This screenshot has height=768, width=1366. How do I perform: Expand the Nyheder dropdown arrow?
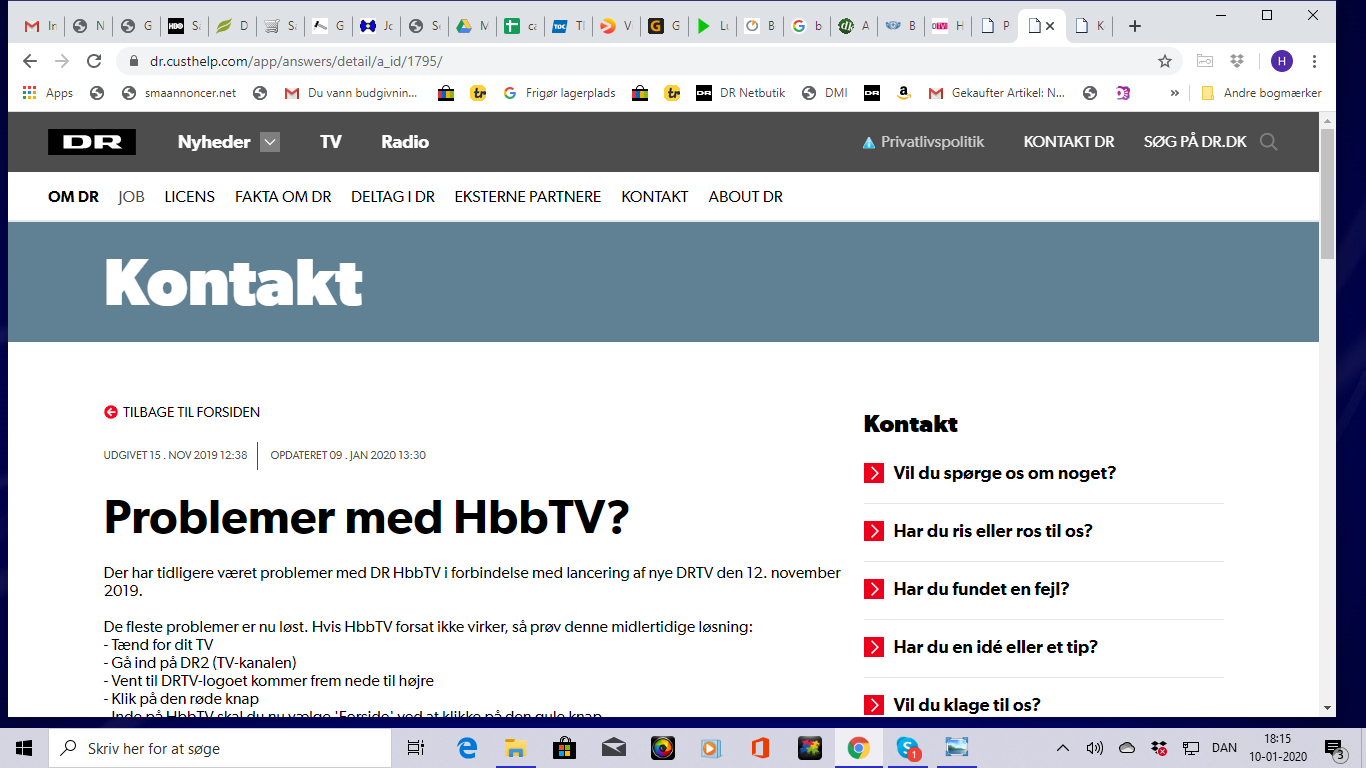click(x=270, y=142)
